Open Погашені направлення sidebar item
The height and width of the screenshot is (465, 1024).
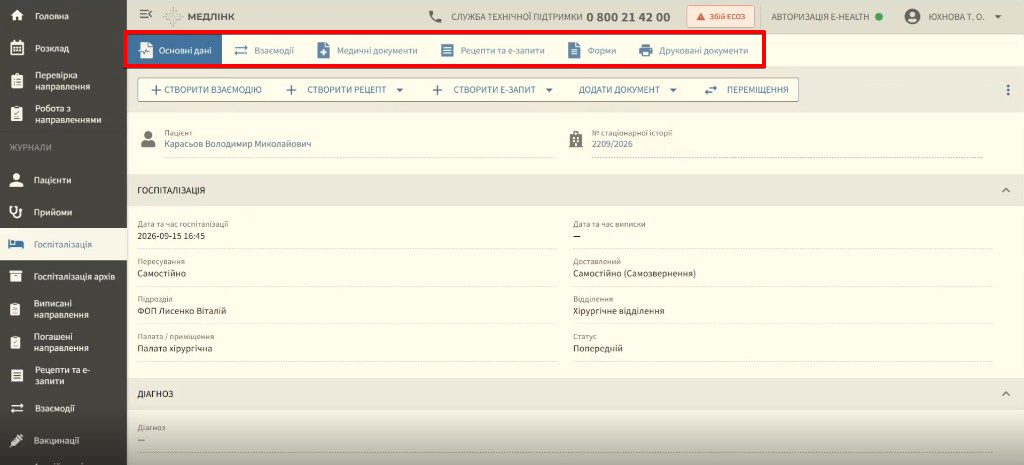pos(63,343)
